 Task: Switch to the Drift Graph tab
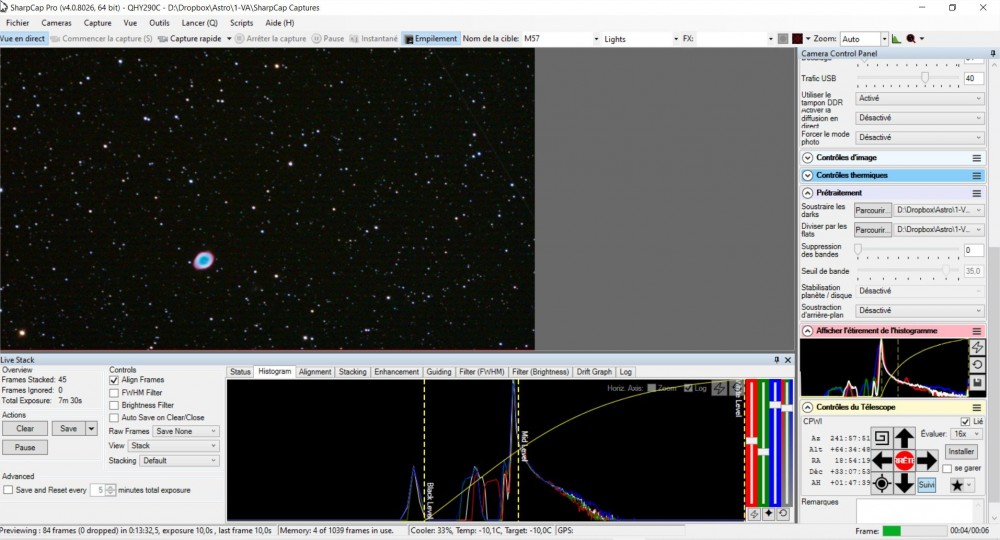594,372
